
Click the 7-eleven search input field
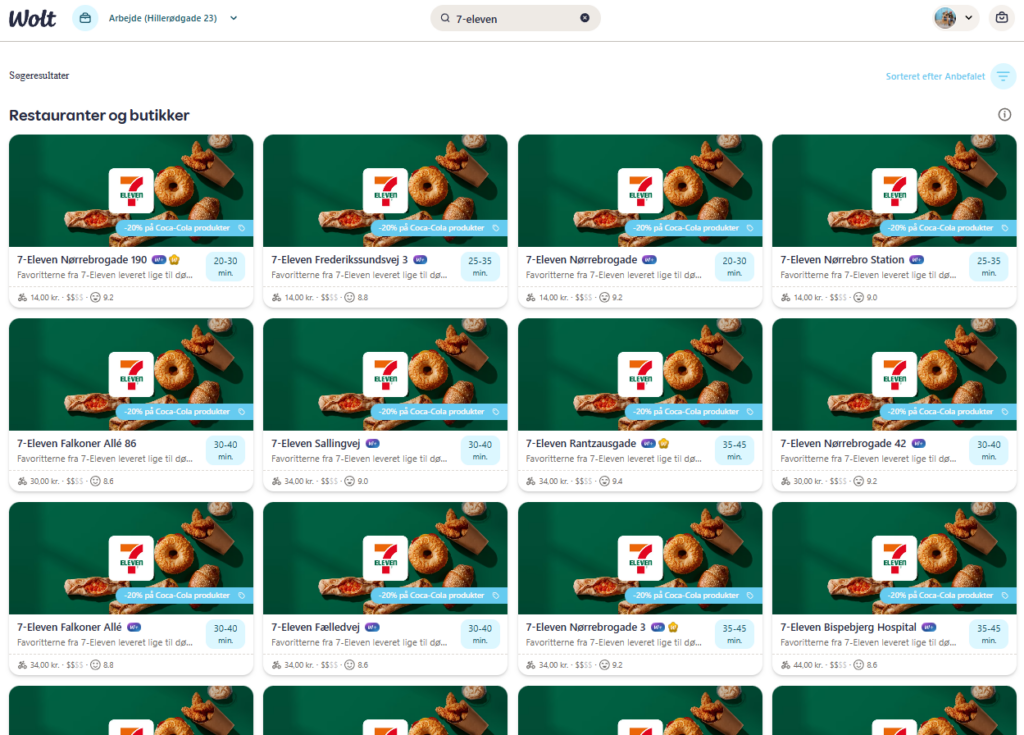pyautogui.click(x=515, y=18)
